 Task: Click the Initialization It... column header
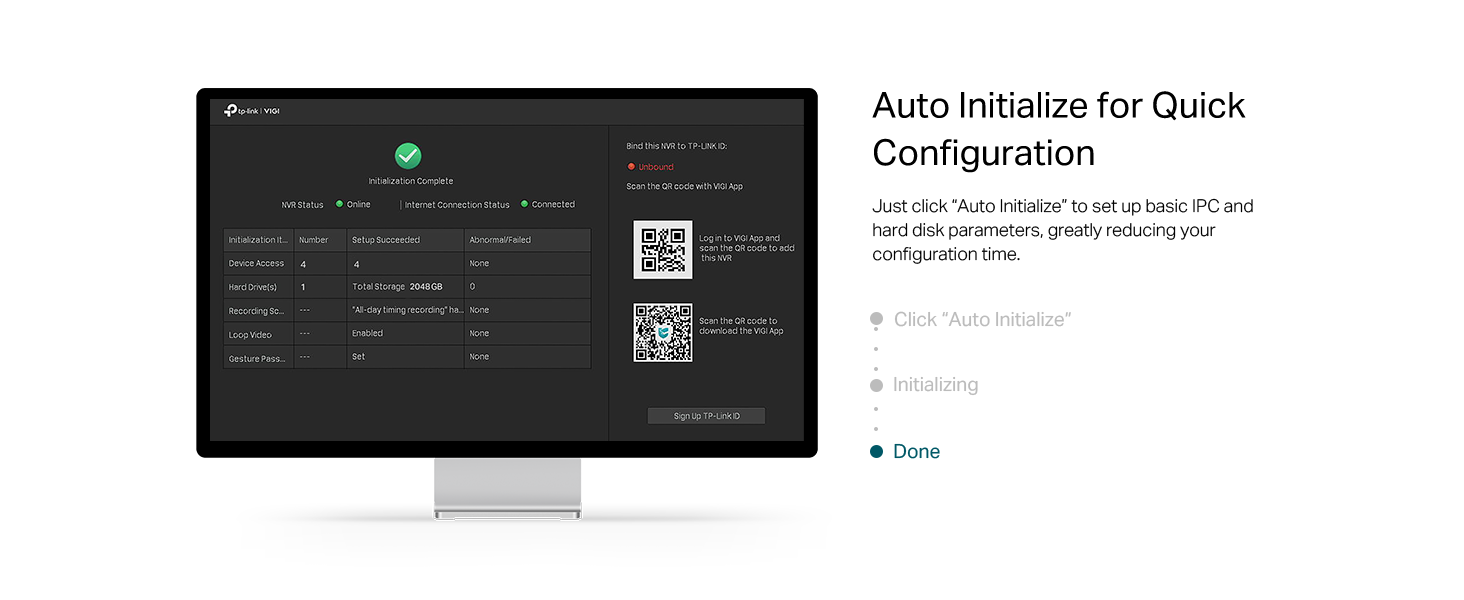tap(257, 240)
